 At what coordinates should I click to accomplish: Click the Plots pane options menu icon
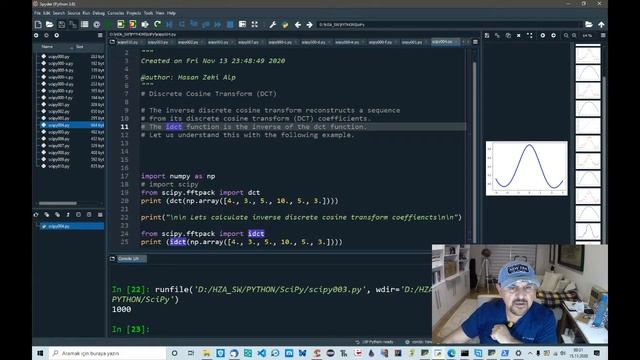pos(603,36)
